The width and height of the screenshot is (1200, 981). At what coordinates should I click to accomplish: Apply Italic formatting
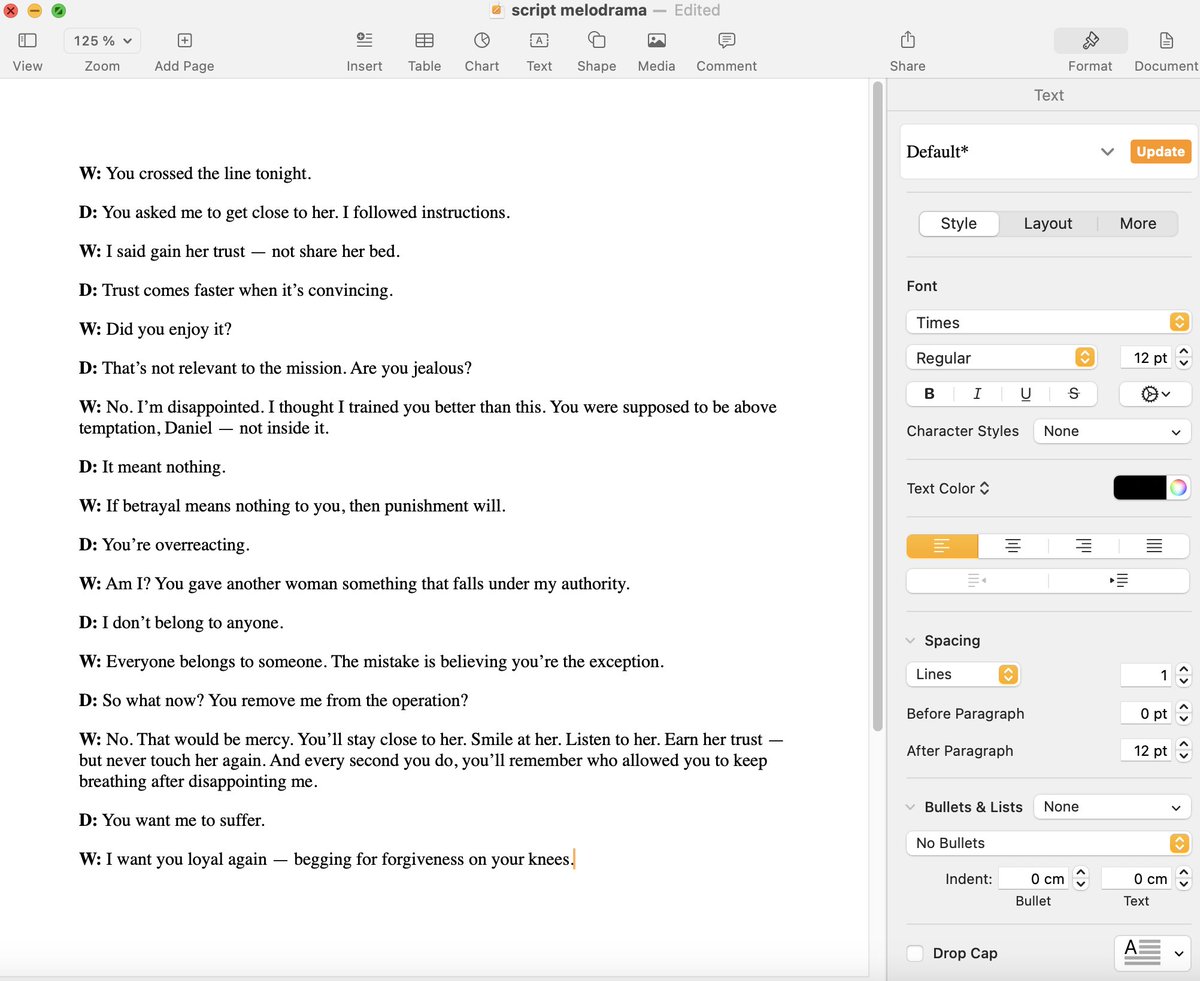[x=977, y=394]
